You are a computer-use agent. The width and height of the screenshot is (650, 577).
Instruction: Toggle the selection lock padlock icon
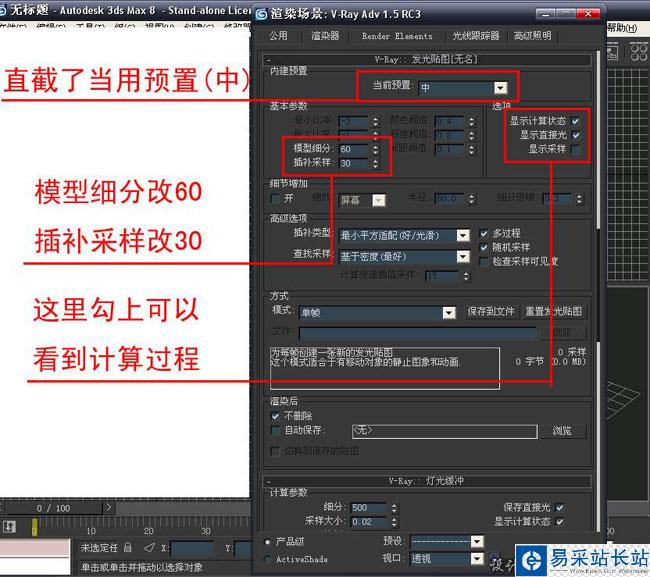tap(128, 548)
